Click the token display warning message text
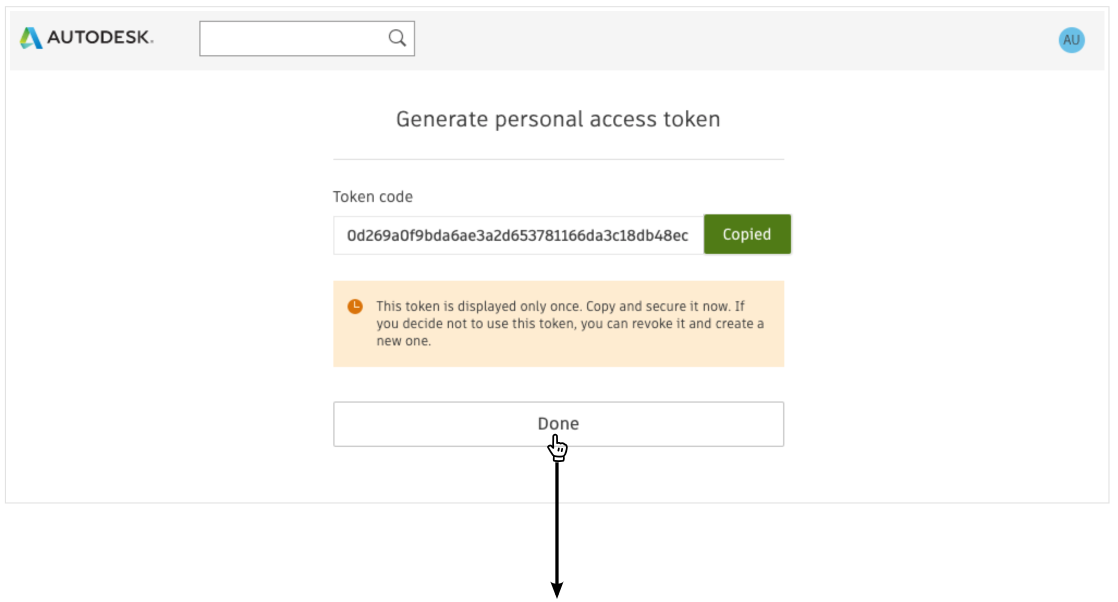The width and height of the screenshot is (1118, 602). click(570, 324)
